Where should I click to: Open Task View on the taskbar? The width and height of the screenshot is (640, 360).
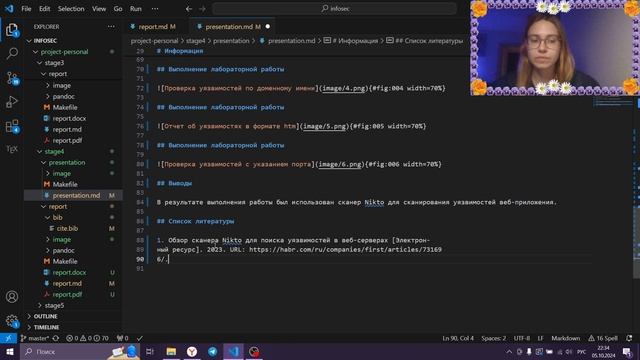(x=150, y=351)
